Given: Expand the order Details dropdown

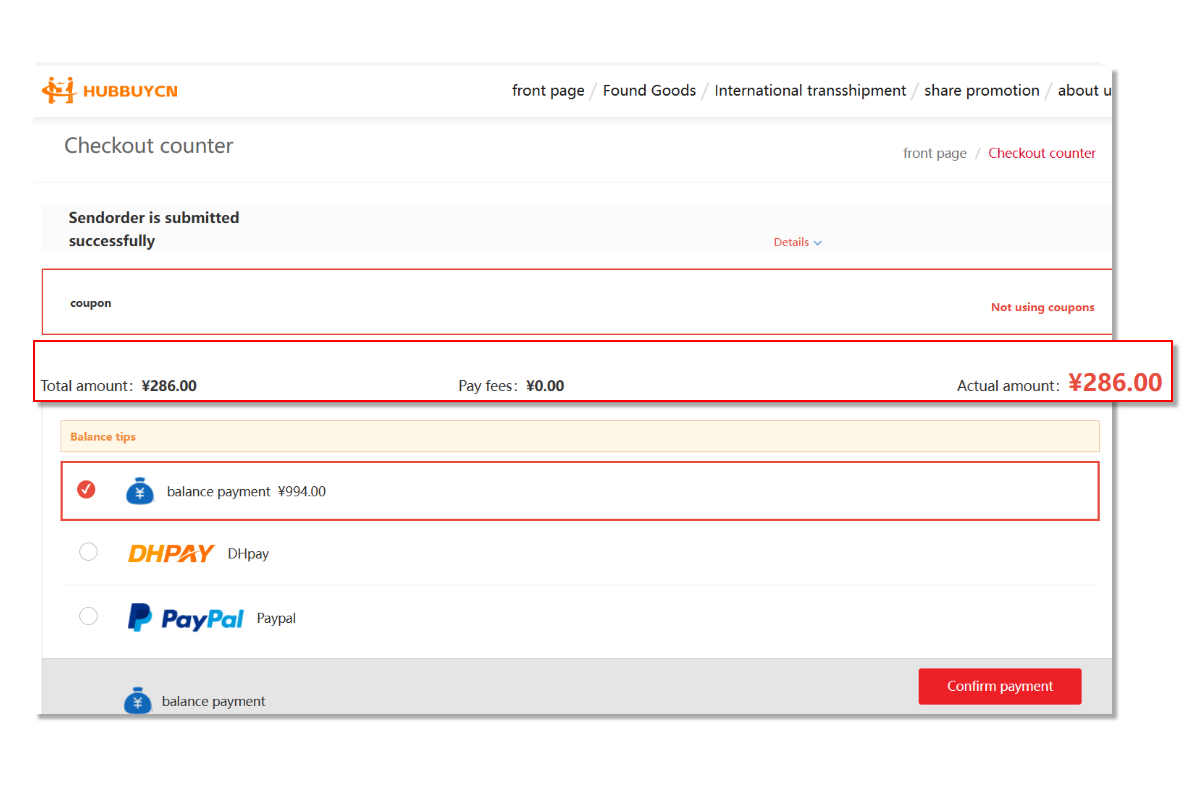Looking at the screenshot, I should [x=797, y=242].
